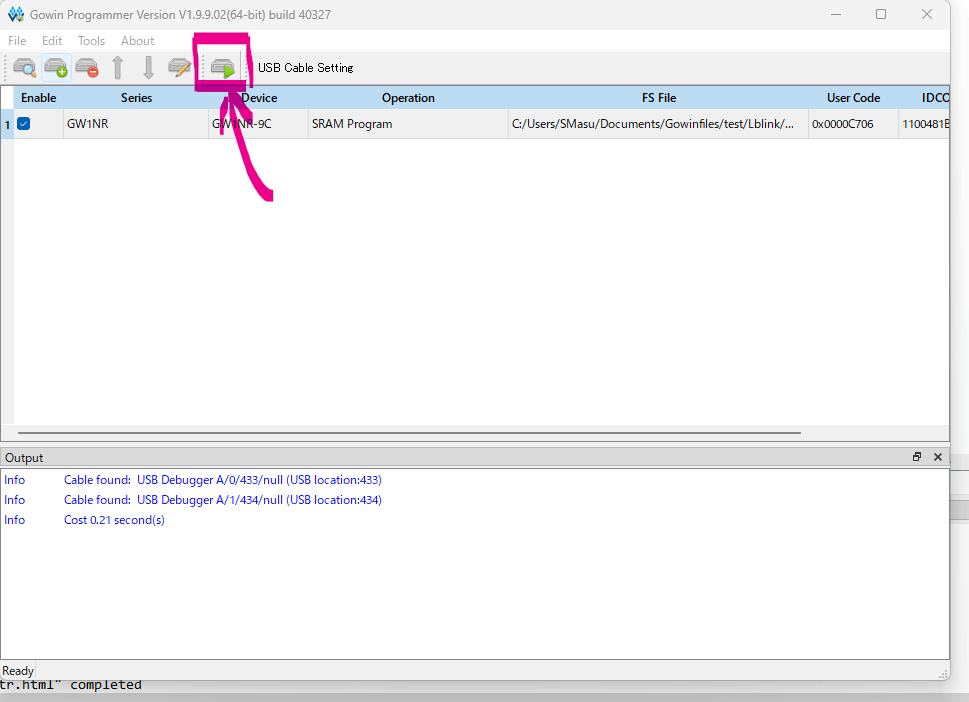The width and height of the screenshot is (969, 702).
Task: Click the Device column header
Action: 258,98
